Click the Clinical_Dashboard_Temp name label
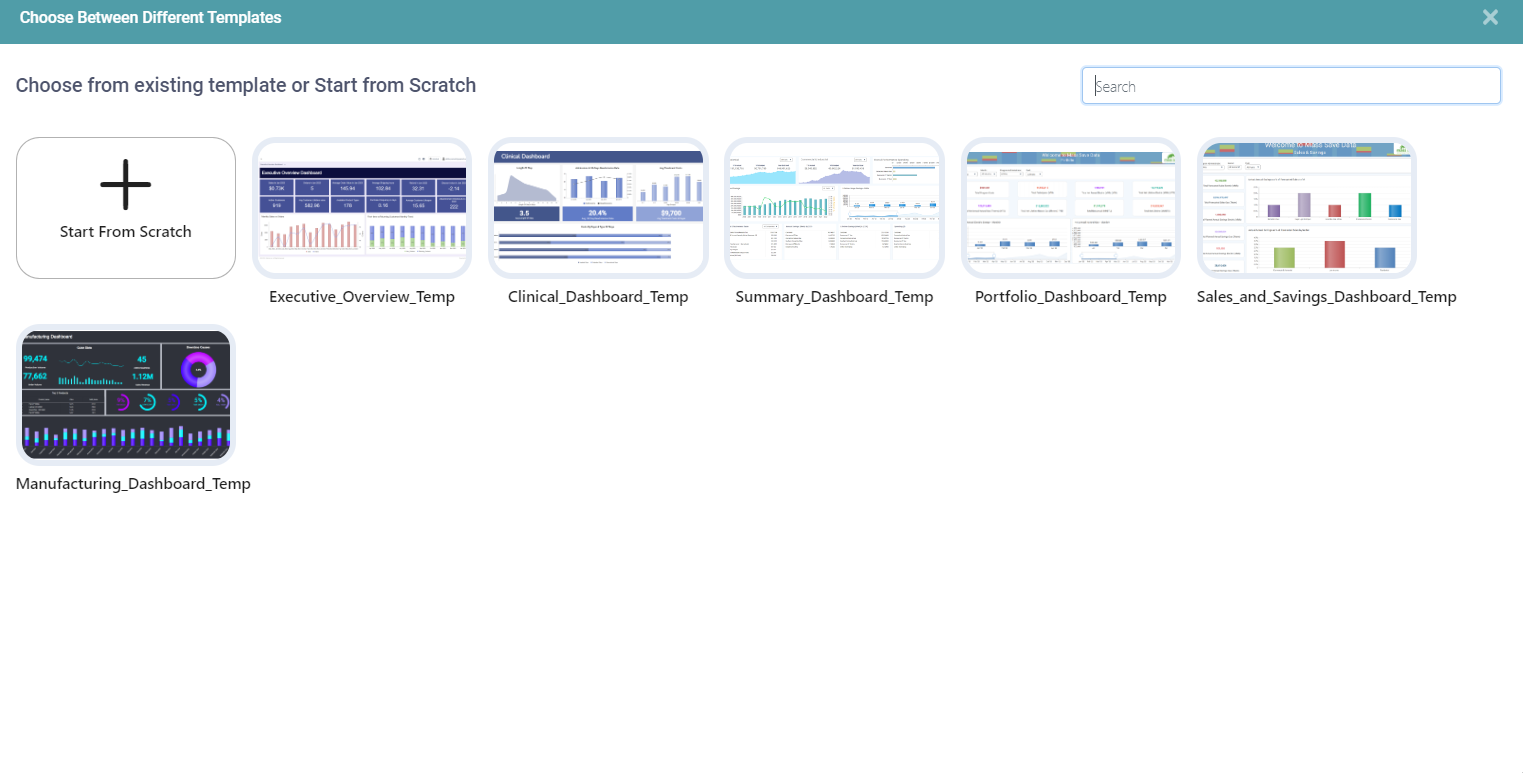Viewport: 1523px width, 773px height. tap(598, 297)
